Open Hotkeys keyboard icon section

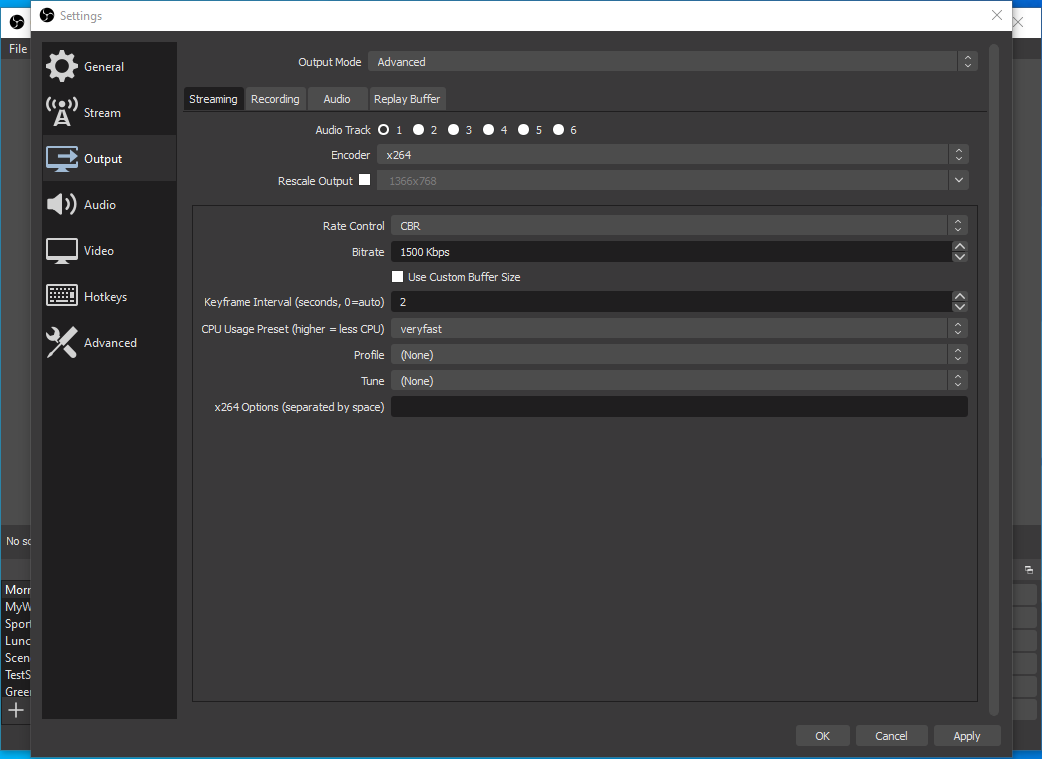click(x=62, y=296)
